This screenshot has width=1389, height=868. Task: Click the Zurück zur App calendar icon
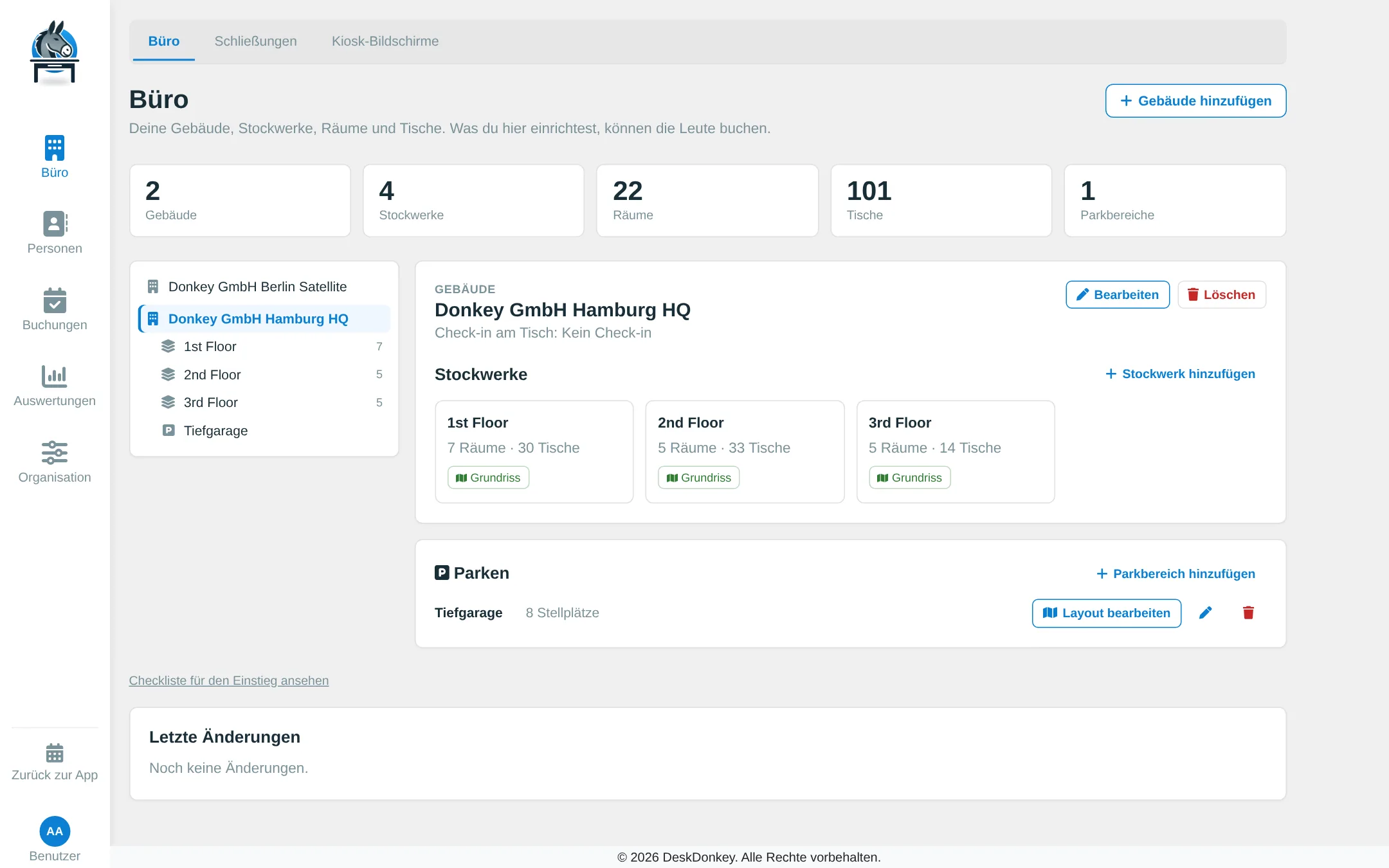click(55, 752)
